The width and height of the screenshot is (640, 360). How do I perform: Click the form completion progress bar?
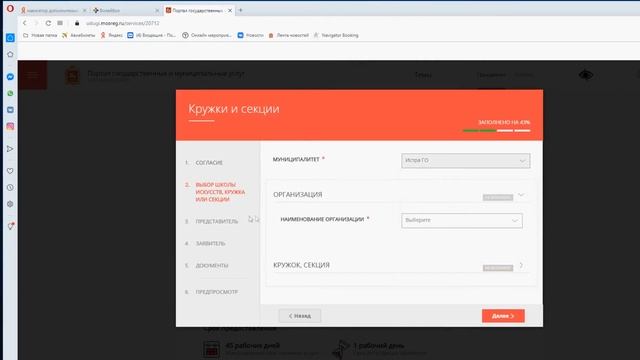[x=496, y=131]
